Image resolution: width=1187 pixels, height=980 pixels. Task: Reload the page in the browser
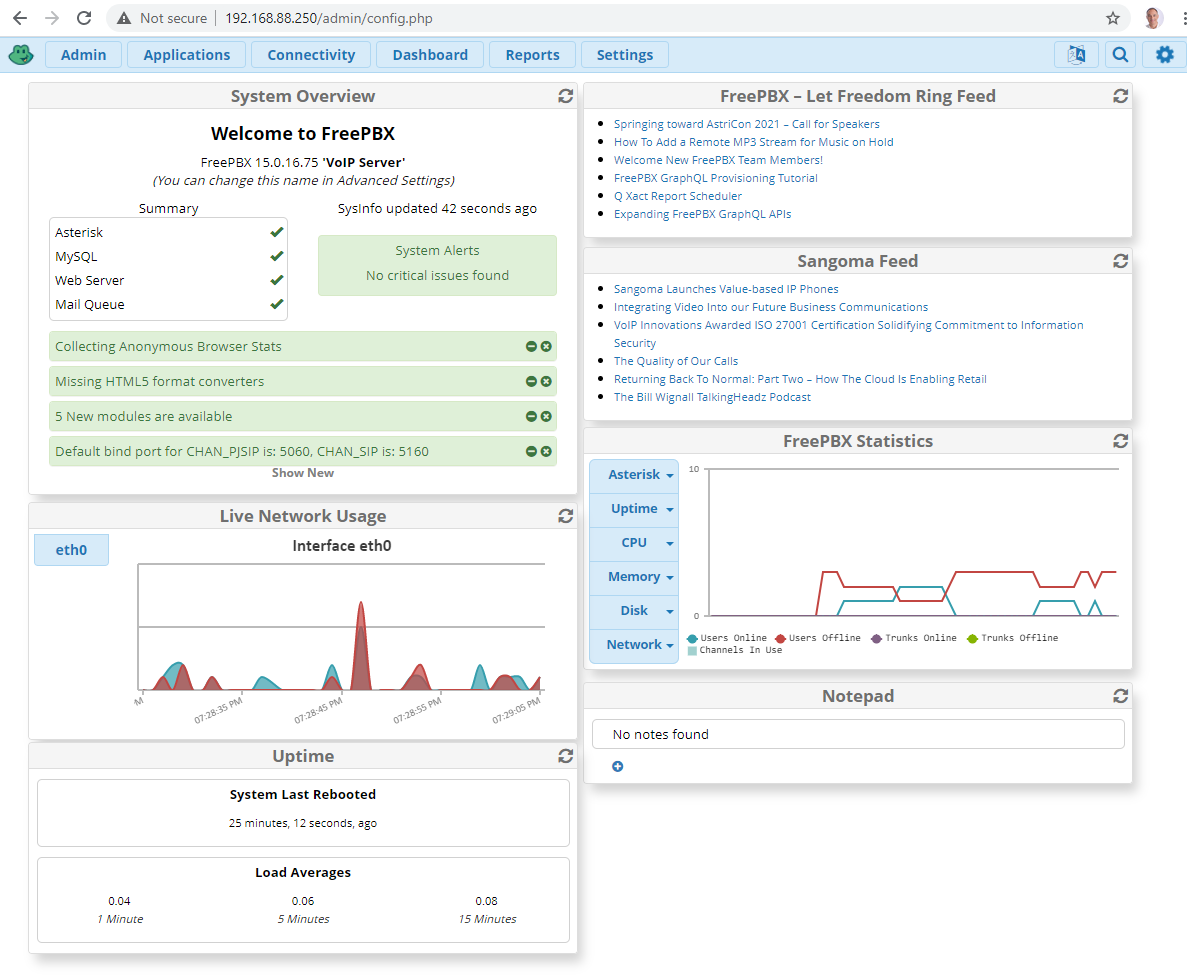tap(84, 18)
